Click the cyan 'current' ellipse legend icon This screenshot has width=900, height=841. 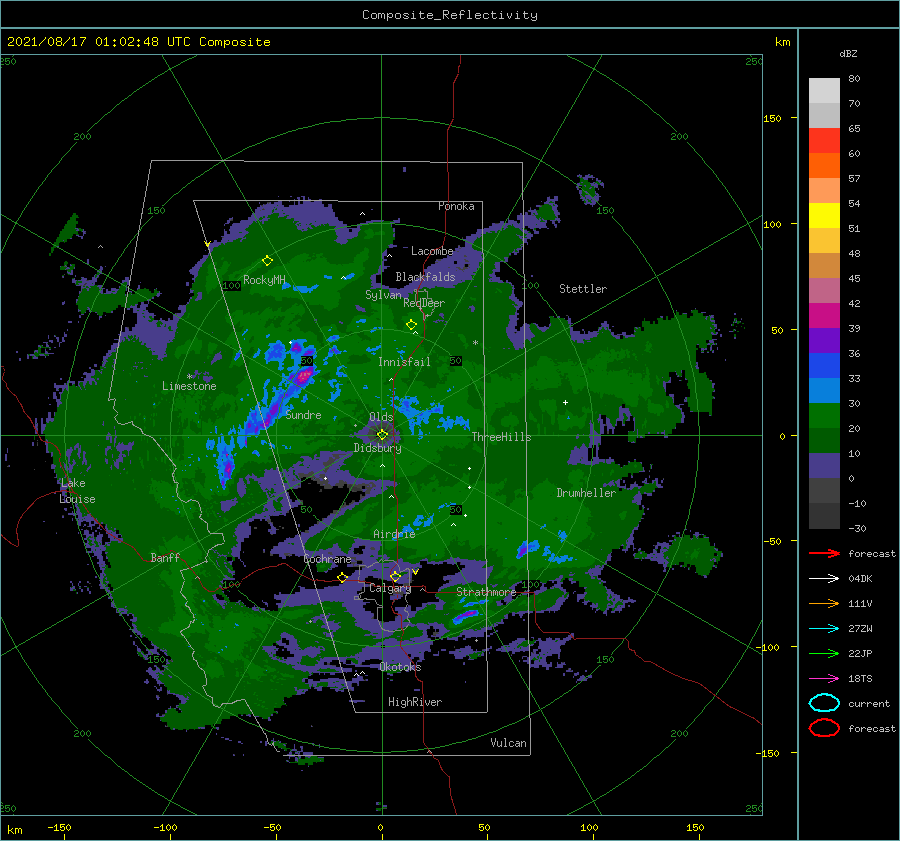pyautogui.click(x=824, y=703)
